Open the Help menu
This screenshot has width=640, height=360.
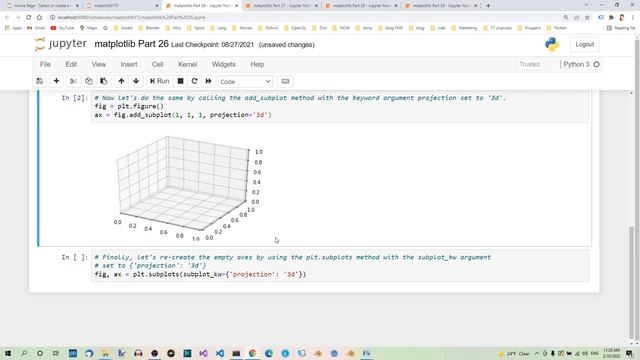click(x=257, y=64)
